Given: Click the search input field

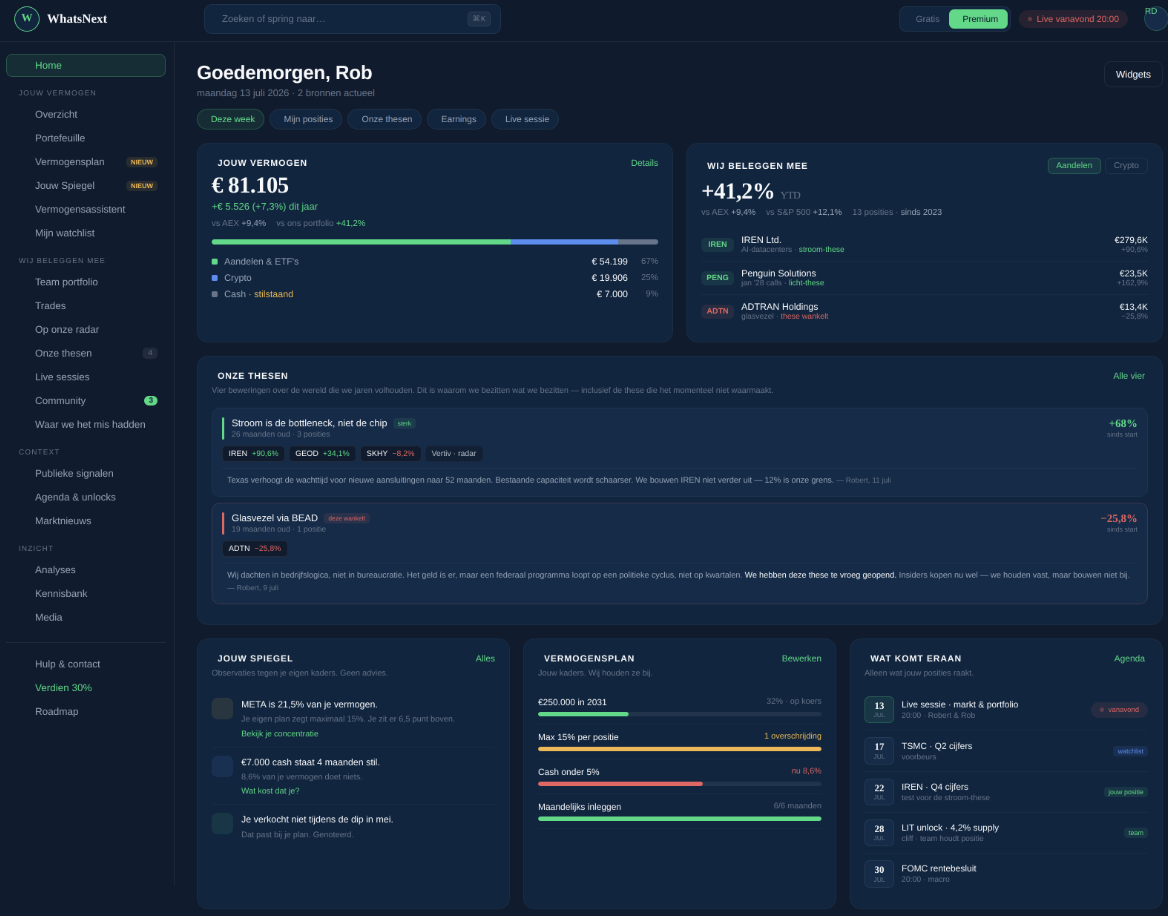Looking at the screenshot, I should point(352,19).
